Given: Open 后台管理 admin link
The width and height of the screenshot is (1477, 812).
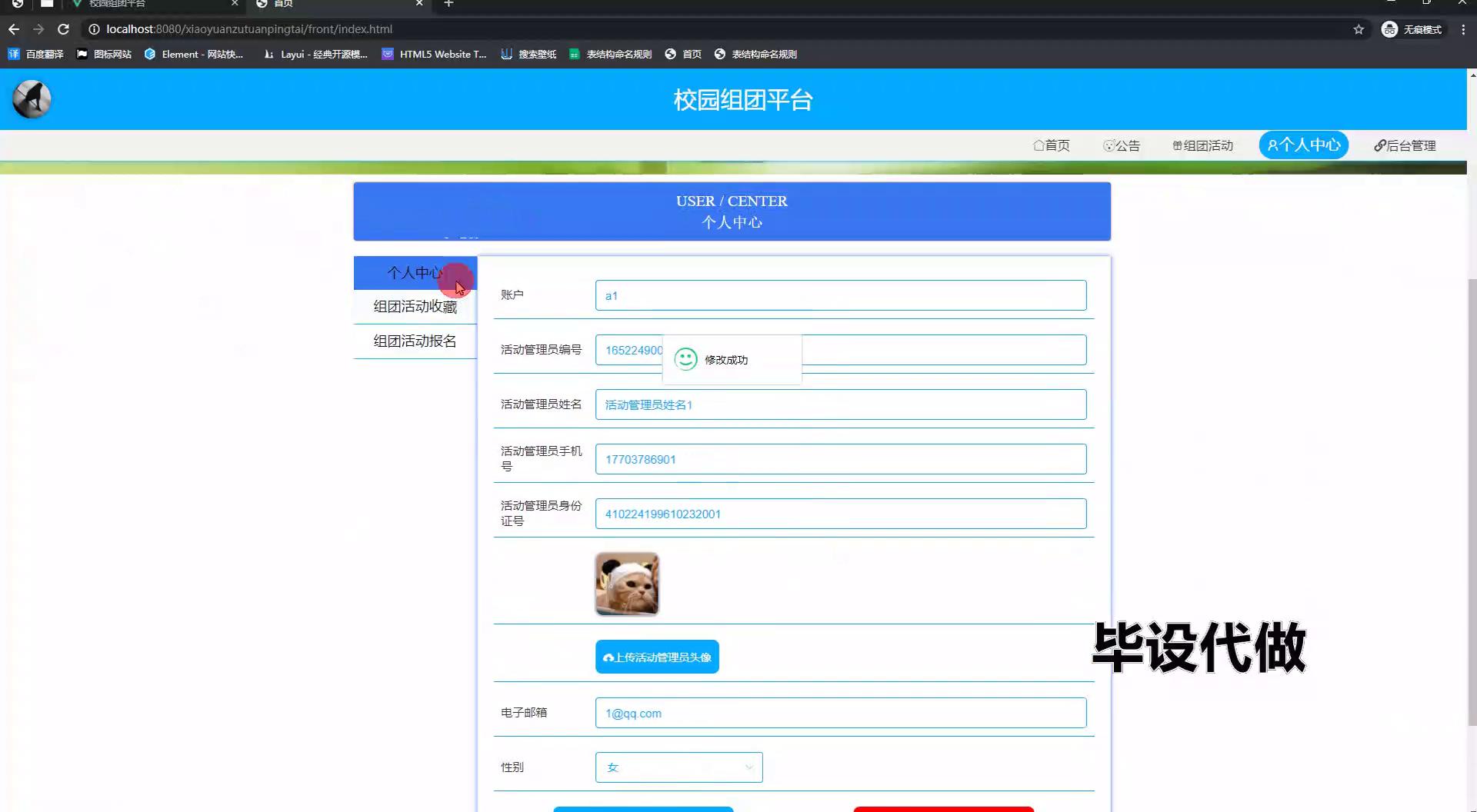Looking at the screenshot, I should pos(1405,145).
